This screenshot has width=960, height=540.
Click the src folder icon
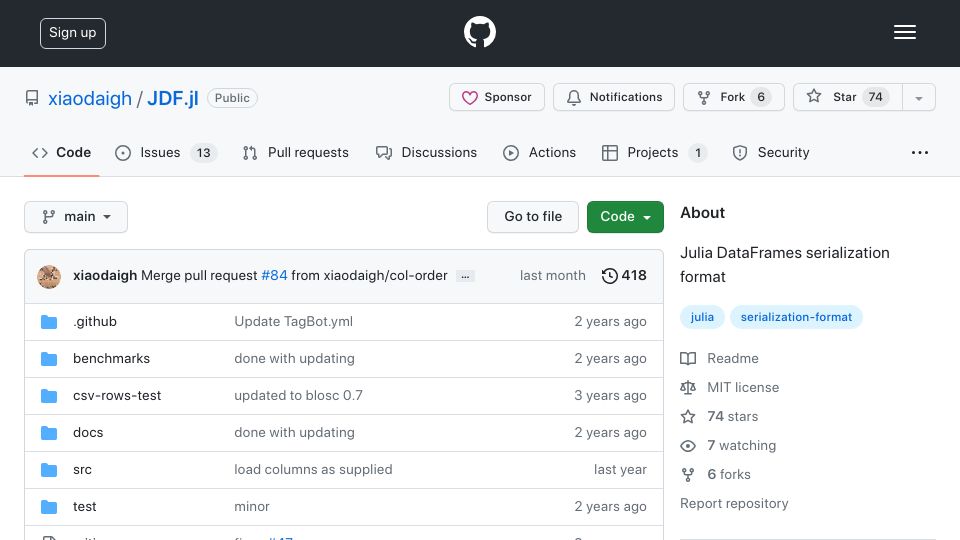point(49,470)
